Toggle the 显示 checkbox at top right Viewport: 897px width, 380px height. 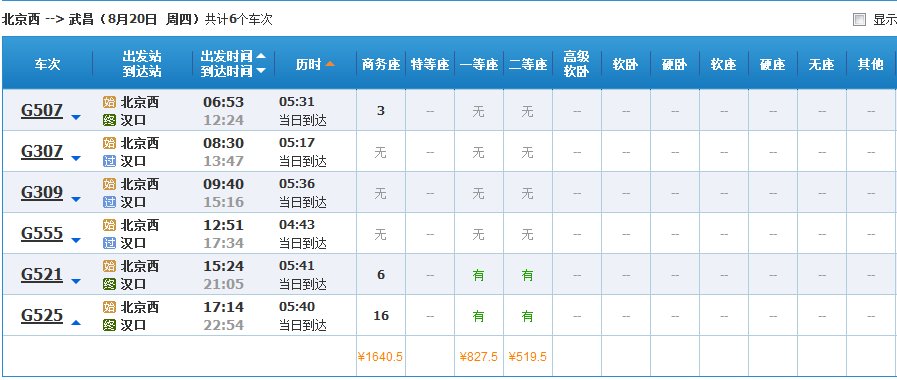[x=859, y=20]
